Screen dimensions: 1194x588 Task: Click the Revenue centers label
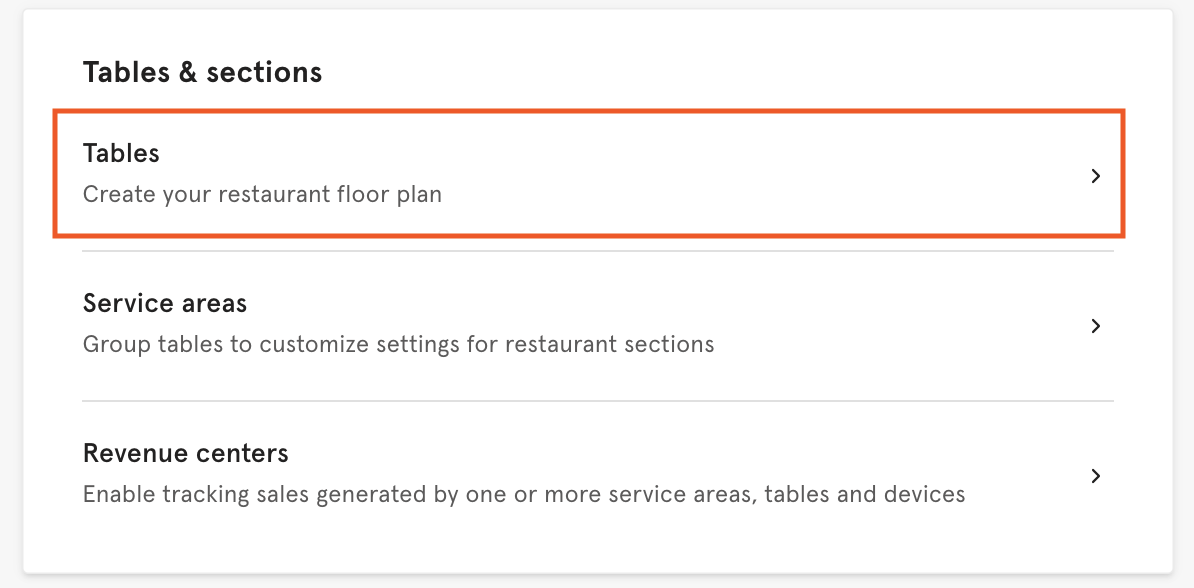click(185, 452)
